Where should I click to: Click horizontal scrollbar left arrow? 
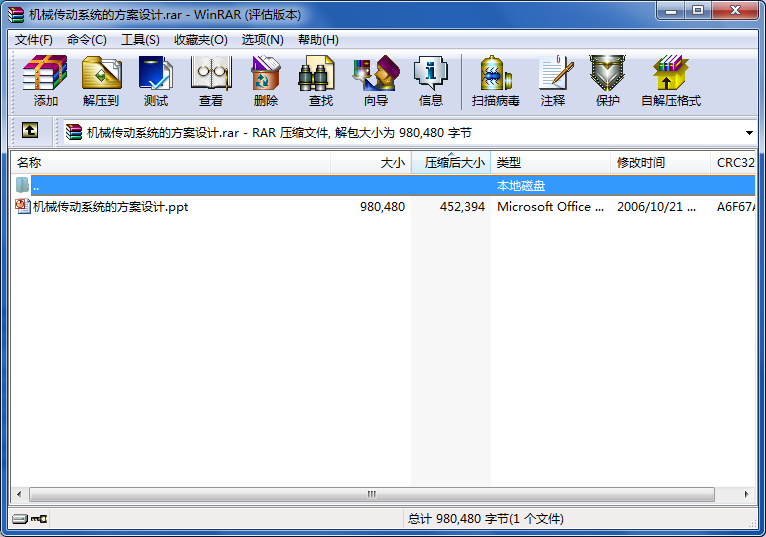[19, 494]
